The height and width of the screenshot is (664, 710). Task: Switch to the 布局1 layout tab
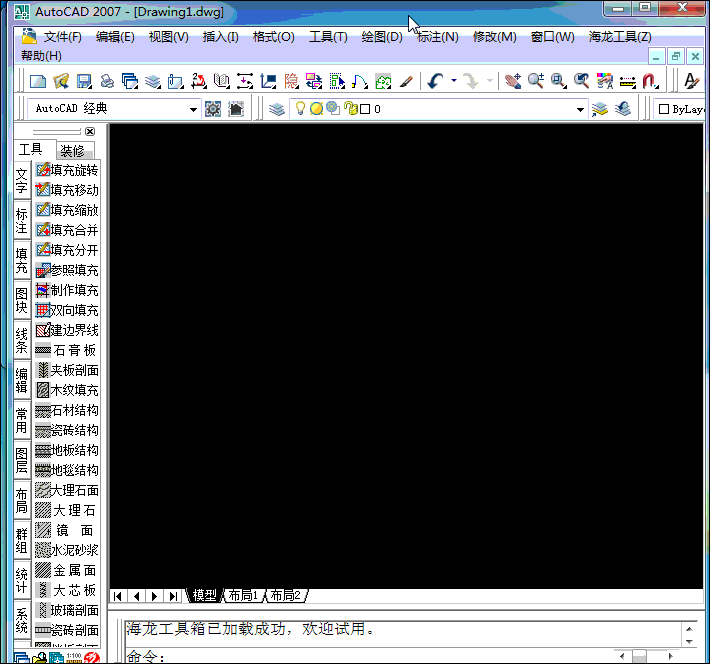pos(243,595)
